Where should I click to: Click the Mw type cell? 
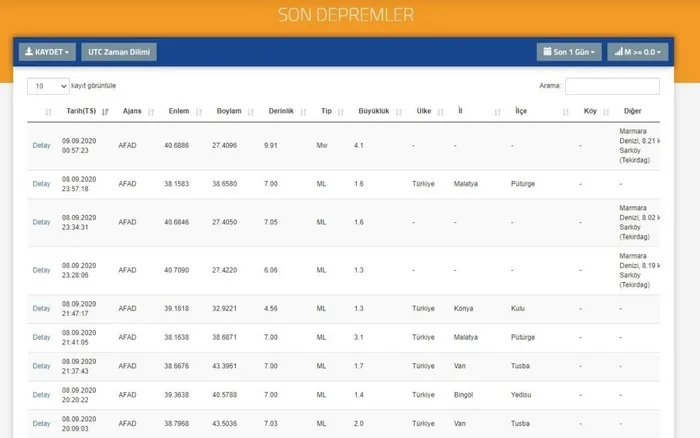click(x=322, y=146)
